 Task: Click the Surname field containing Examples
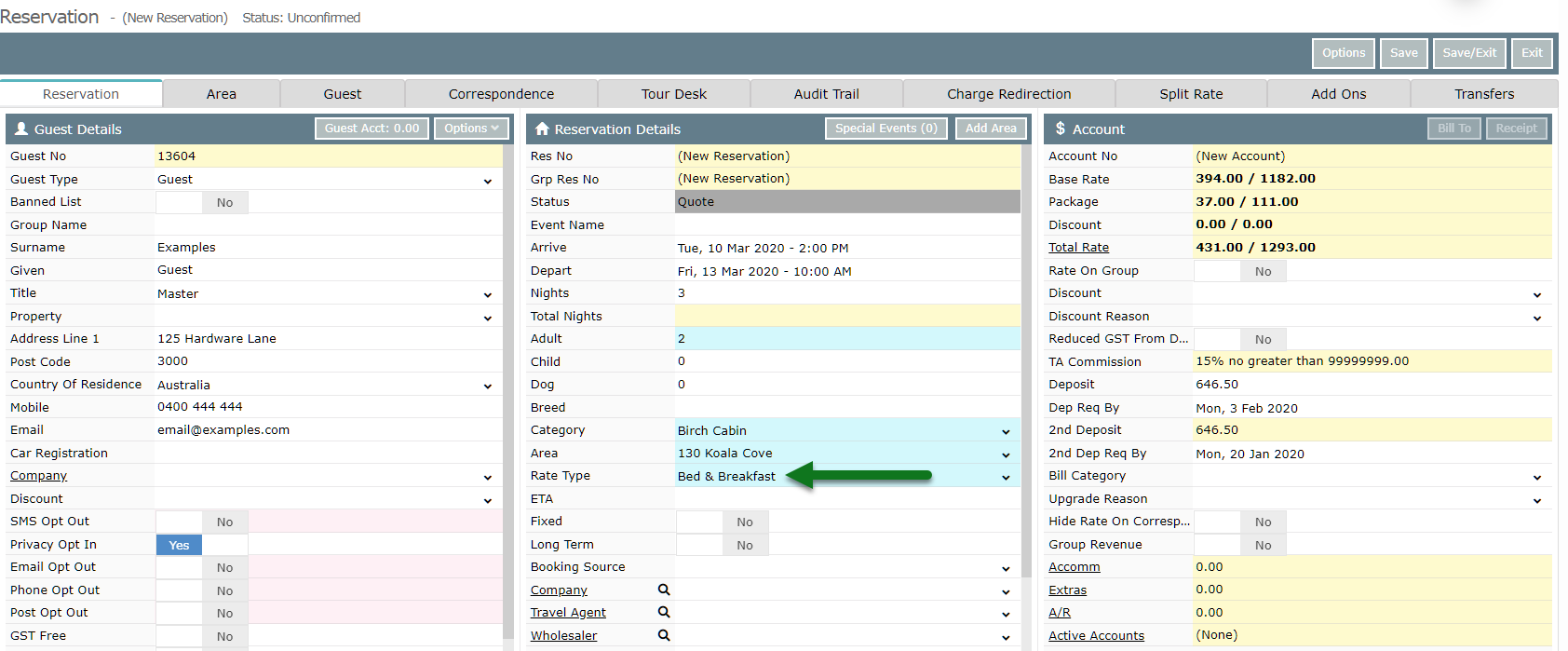(x=329, y=248)
